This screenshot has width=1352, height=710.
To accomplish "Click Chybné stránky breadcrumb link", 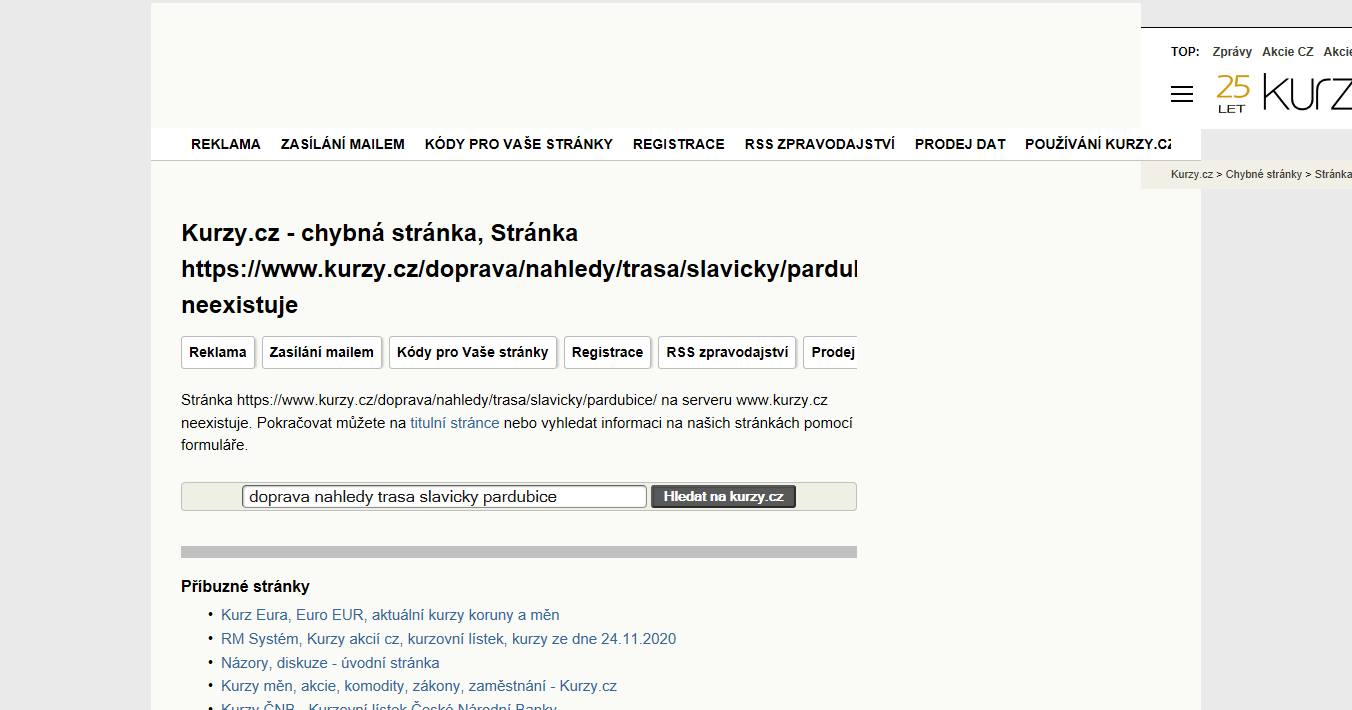I will 1264,174.
